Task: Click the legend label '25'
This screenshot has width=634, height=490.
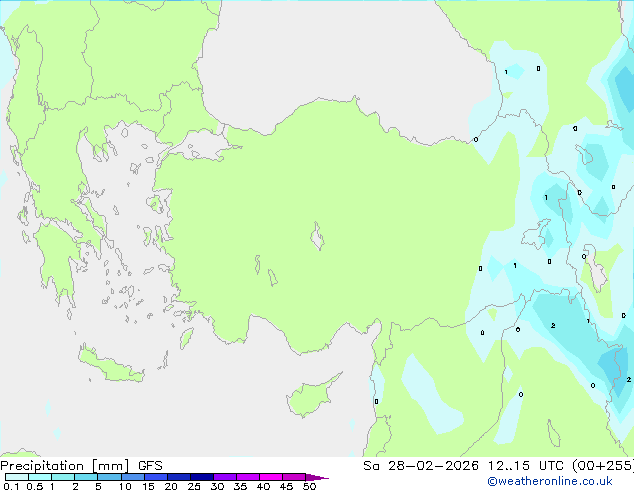Action: click(x=194, y=486)
